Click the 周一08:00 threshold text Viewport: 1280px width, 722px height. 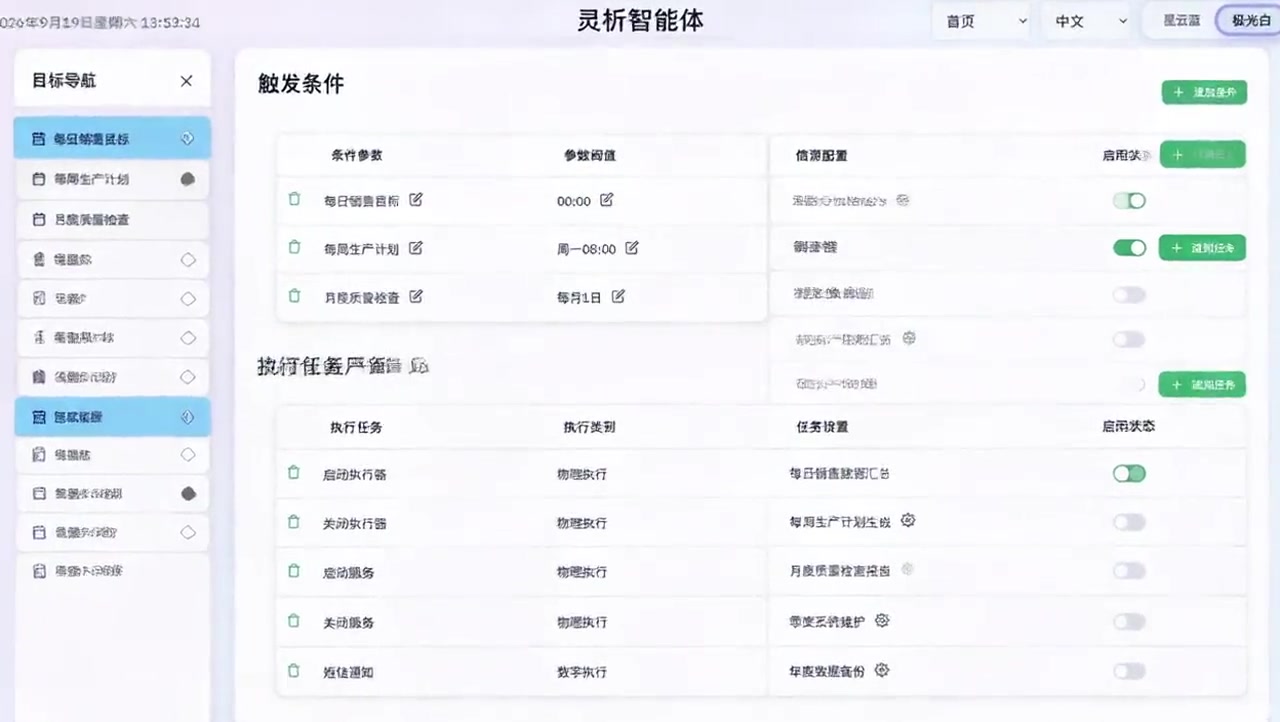pyautogui.click(x=586, y=249)
